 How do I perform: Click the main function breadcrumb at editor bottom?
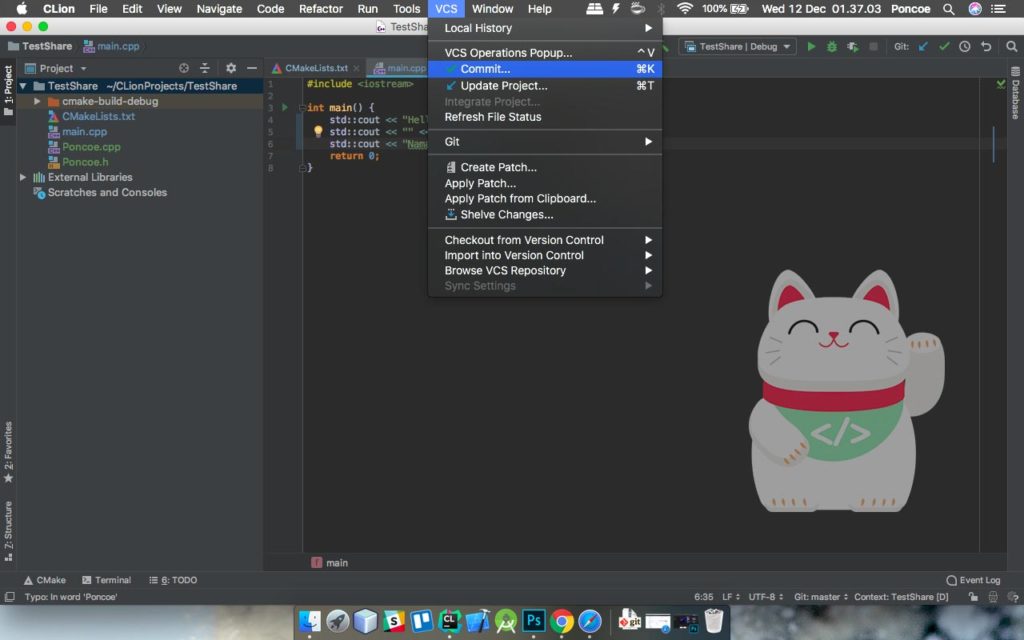coord(330,562)
